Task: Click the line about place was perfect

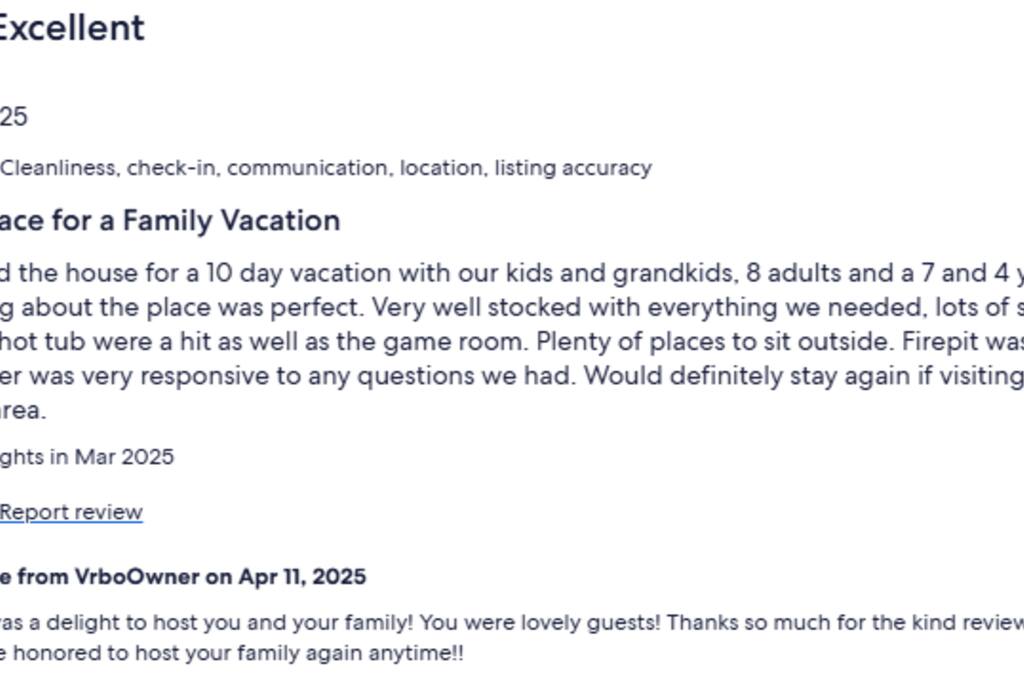Action: click(512, 308)
